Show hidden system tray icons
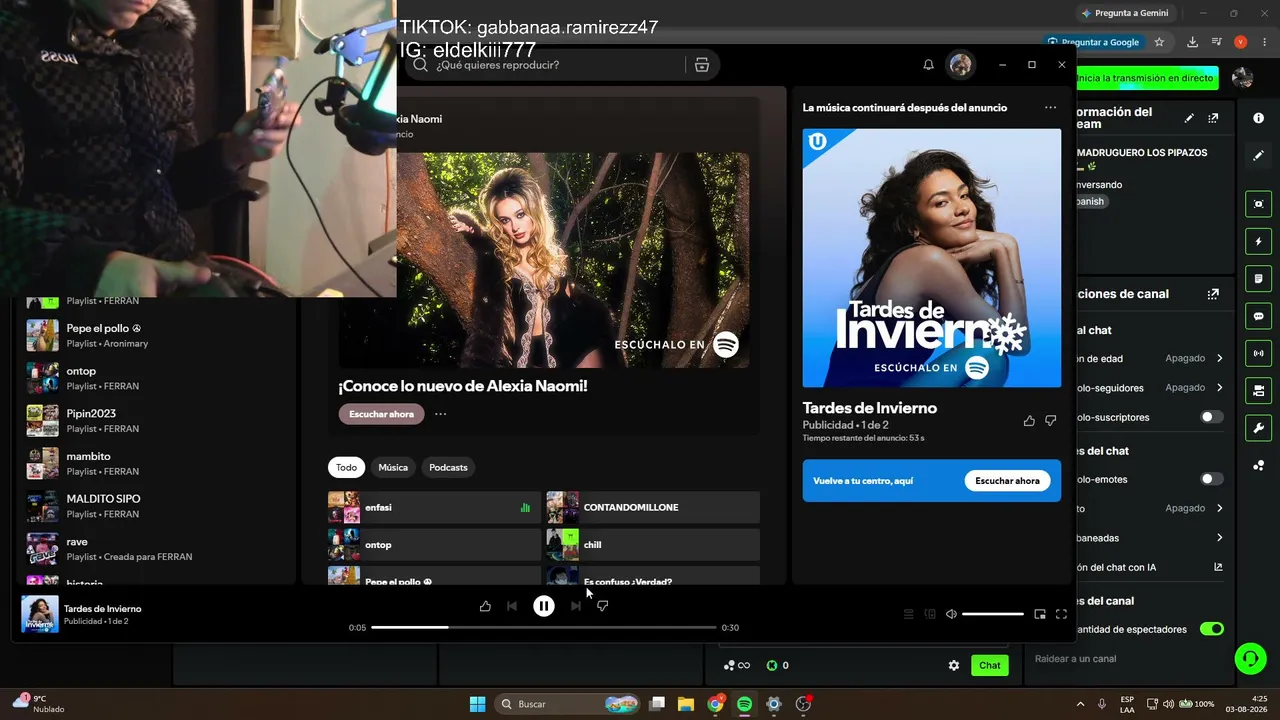 pyautogui.click(x=1080, y=704)
